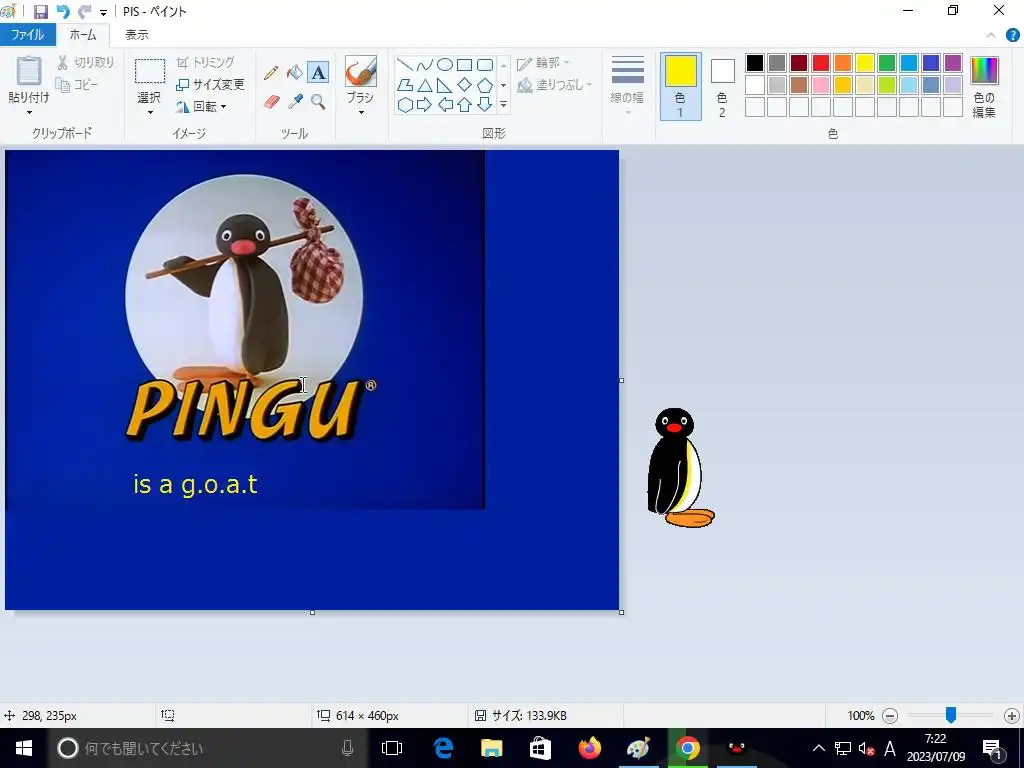The image size is (1024, 768).
Task: Open the 選択 dropdown arrow
Action: point(150,112)
